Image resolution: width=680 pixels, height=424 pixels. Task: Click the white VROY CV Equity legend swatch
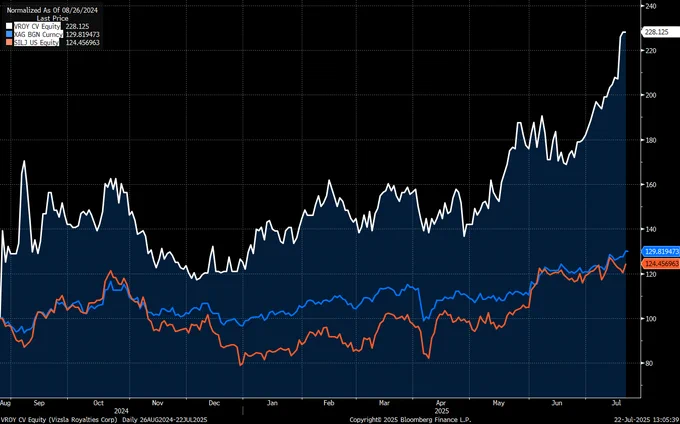click(9, 26)
